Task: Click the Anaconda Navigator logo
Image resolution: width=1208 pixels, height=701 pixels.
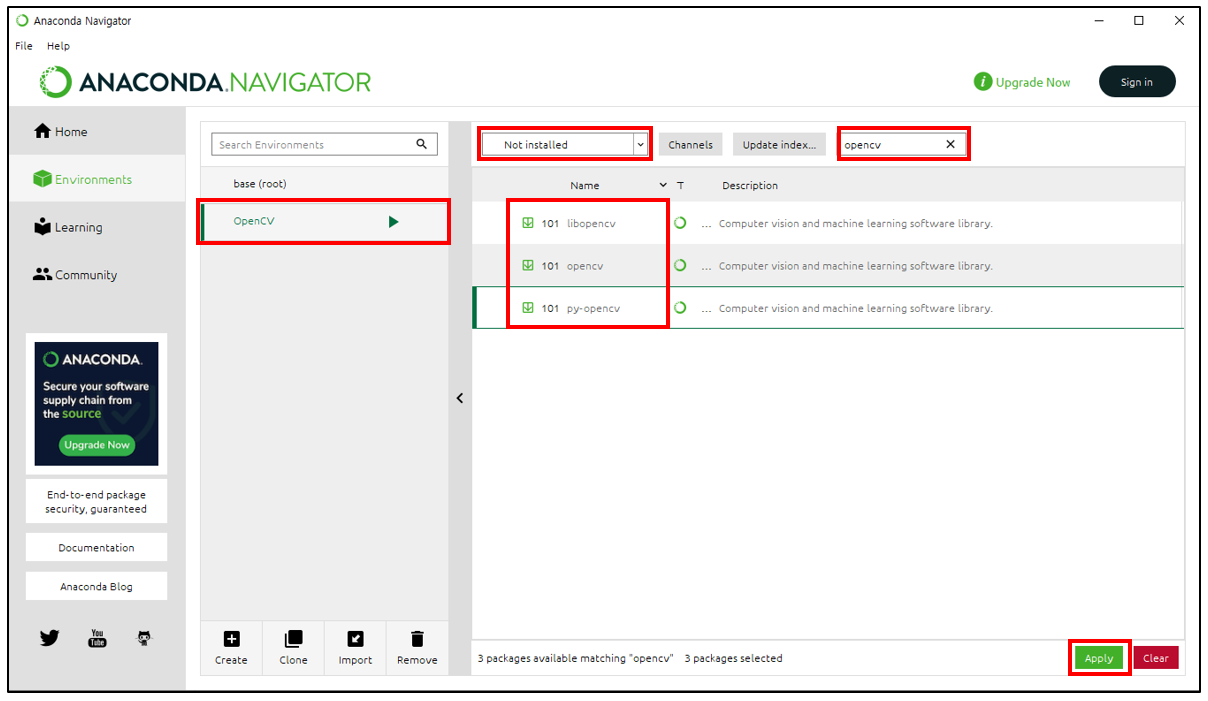Action: point(206,82)
